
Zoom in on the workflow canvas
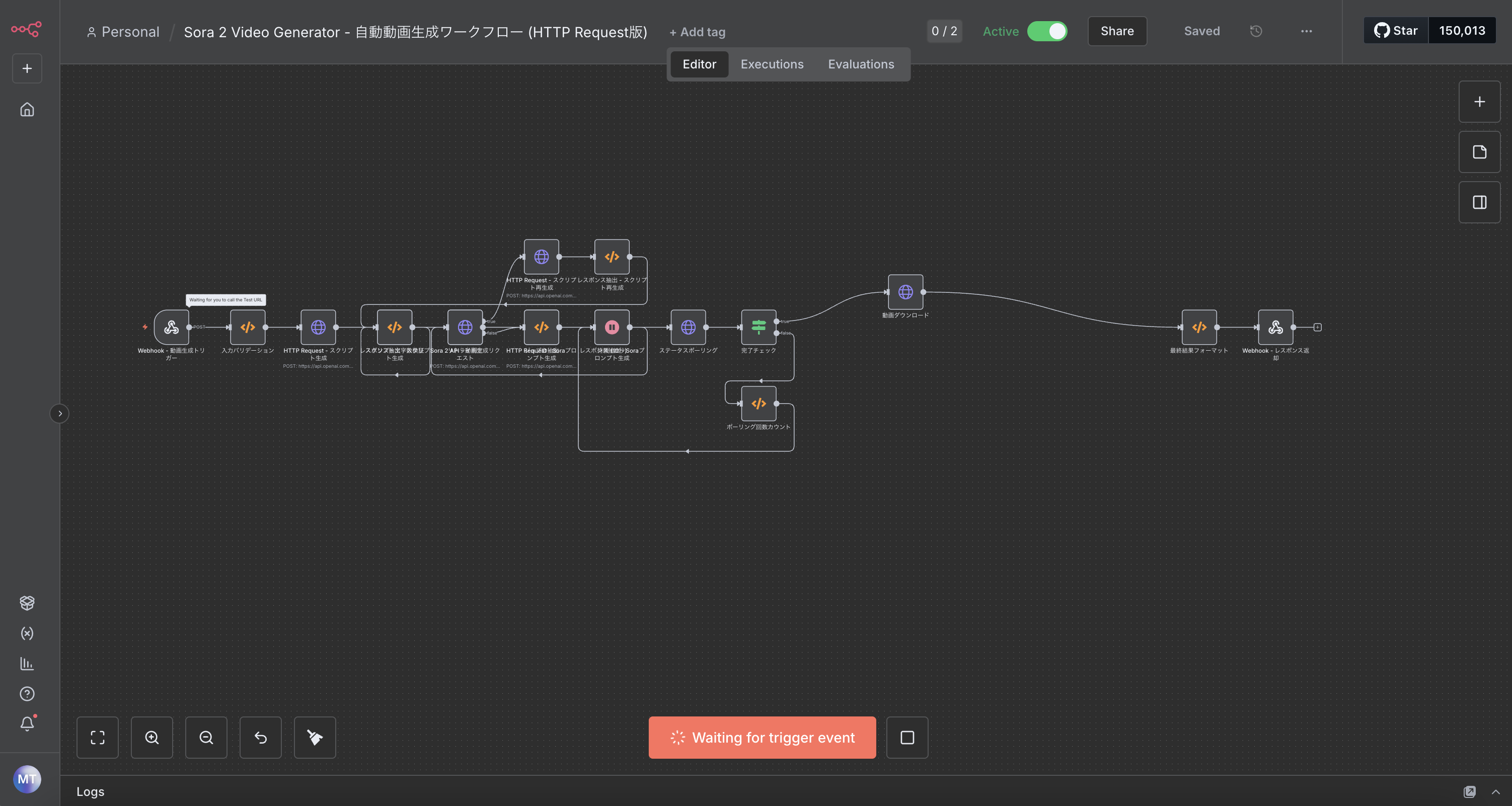click(x=152, y=738)
